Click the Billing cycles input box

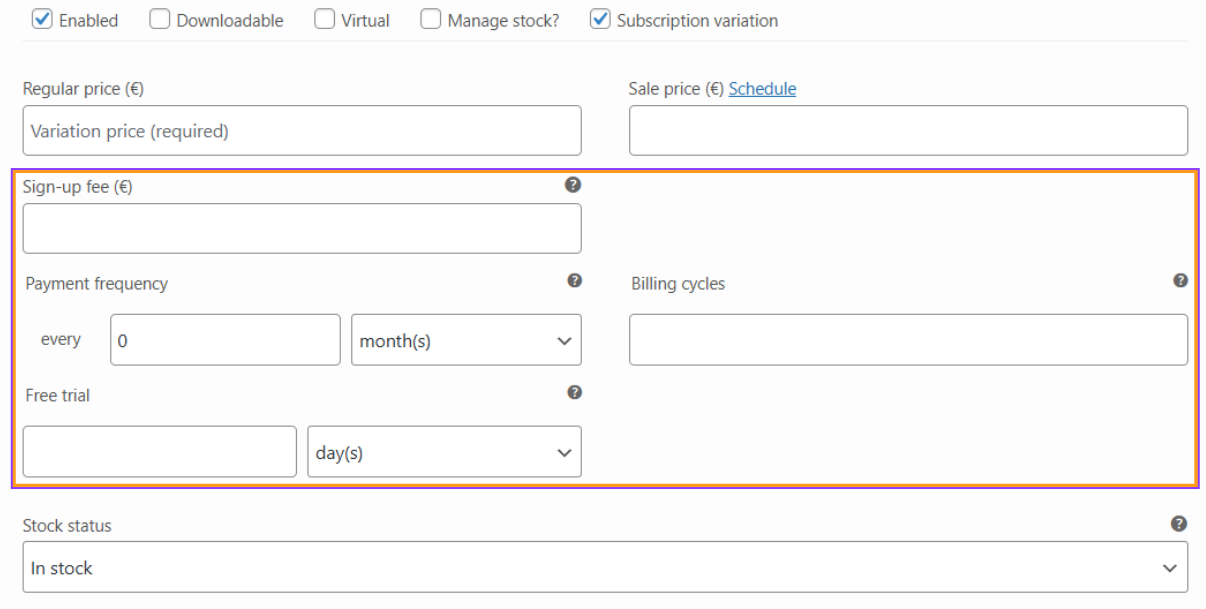point(908,341)
